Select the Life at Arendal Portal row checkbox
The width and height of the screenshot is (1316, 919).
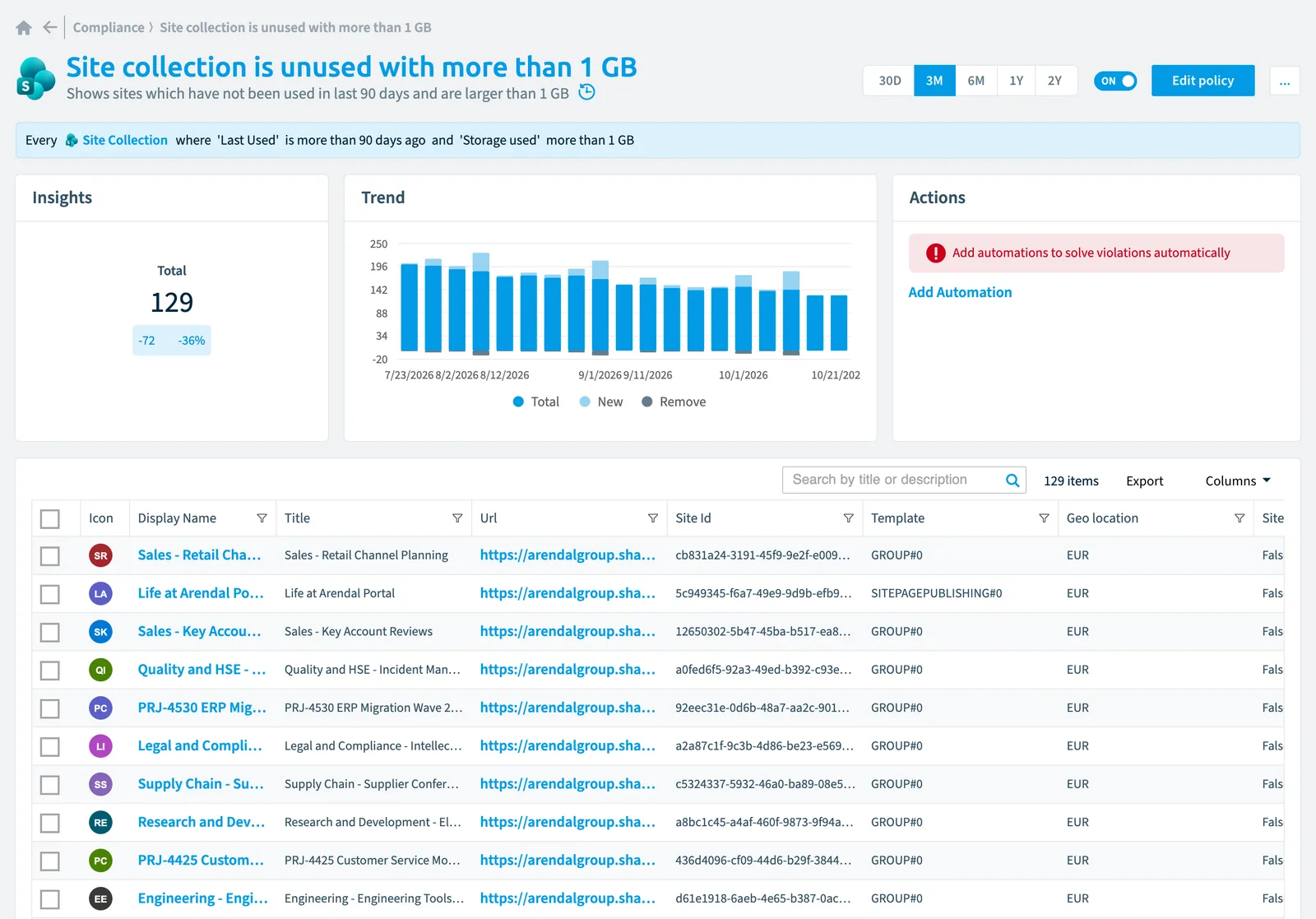(50, 594)
